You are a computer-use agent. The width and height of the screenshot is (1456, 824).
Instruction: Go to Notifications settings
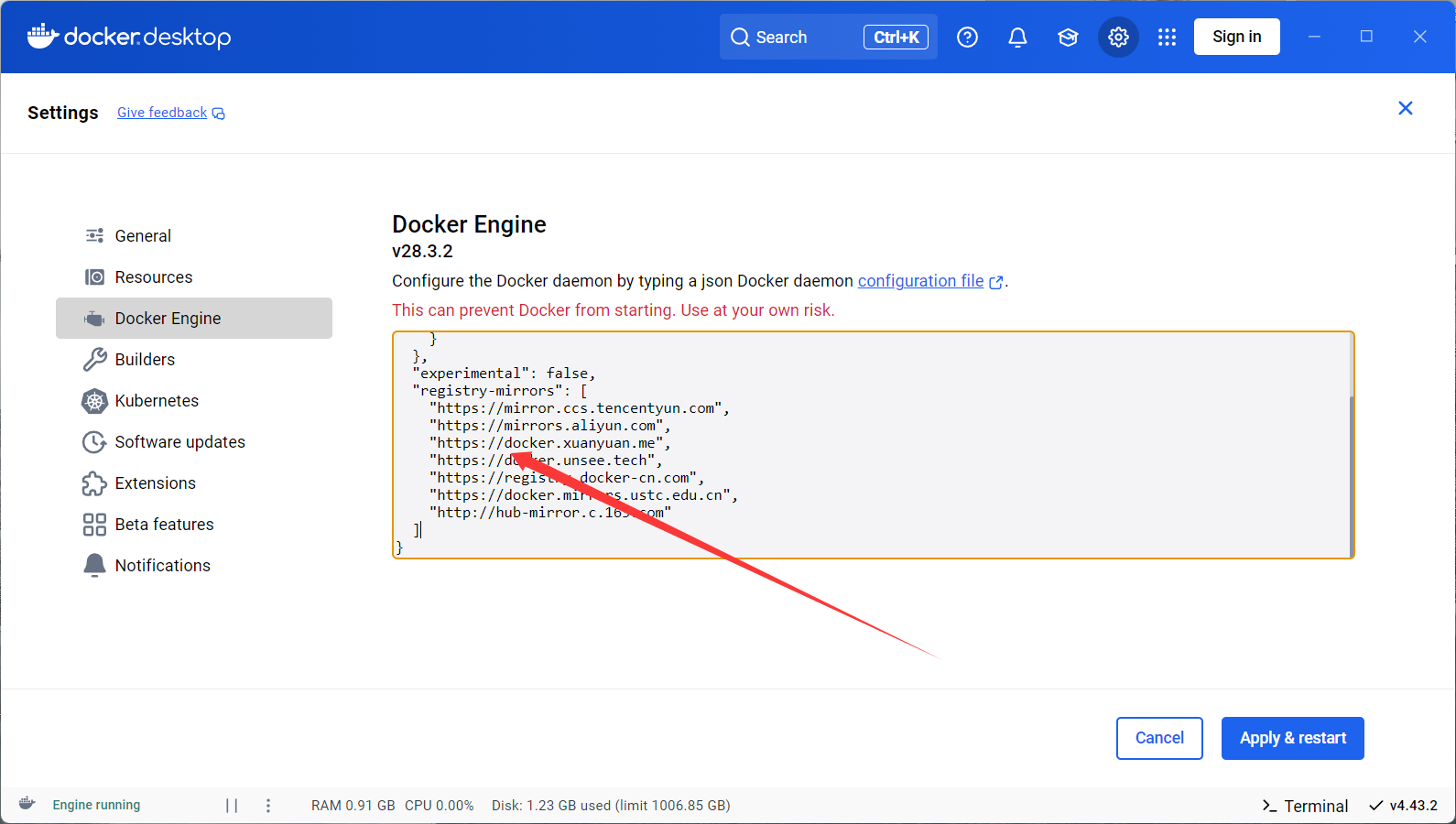point(194,566)
